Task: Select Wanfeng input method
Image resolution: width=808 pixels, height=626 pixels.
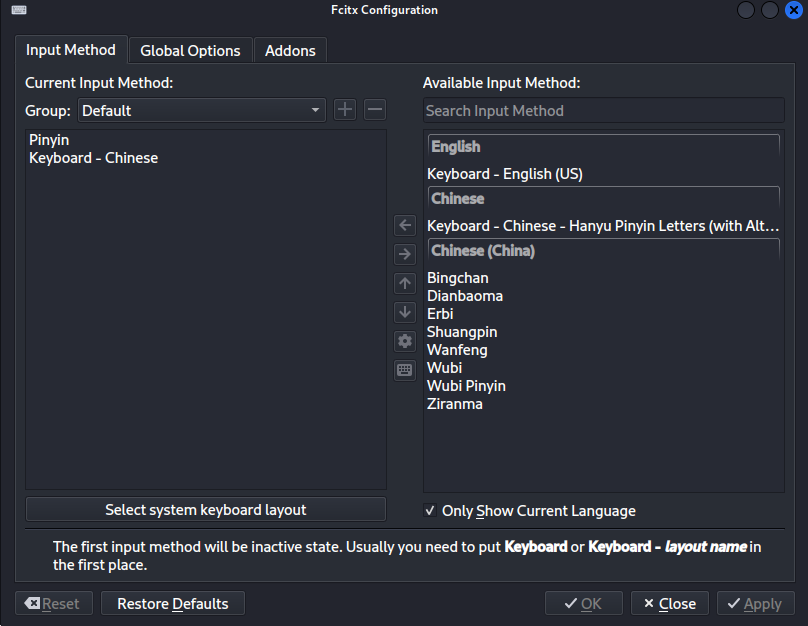Action: tap(603, 350)
